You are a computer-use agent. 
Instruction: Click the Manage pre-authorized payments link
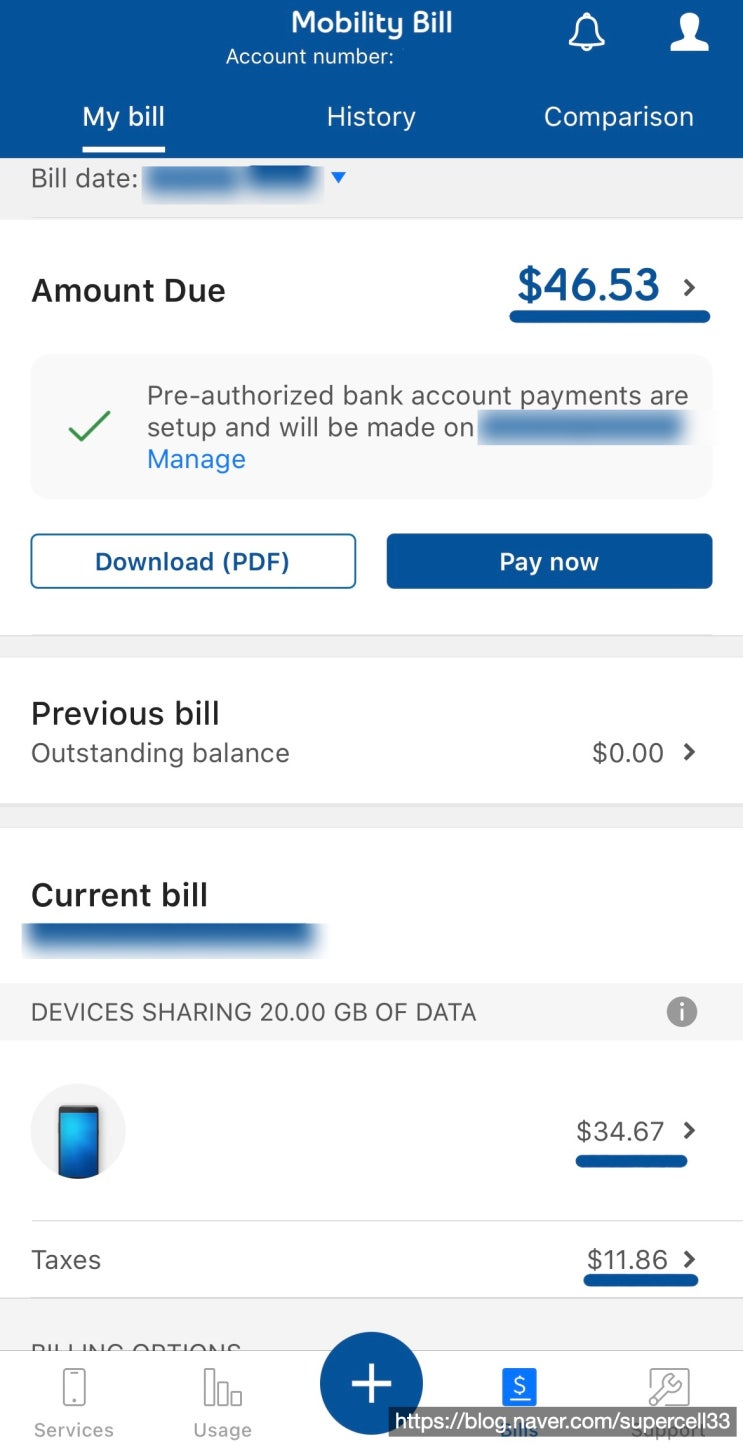[x=196, y=459]
